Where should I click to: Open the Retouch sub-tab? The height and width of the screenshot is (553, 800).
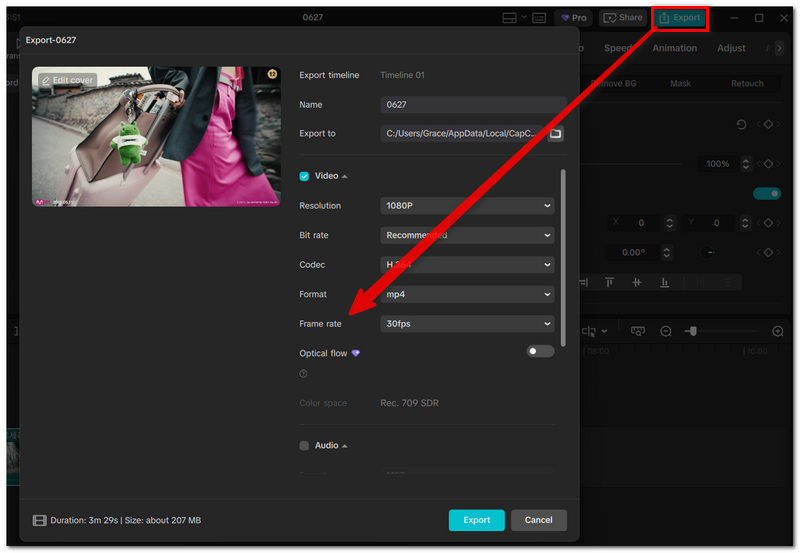747,84
